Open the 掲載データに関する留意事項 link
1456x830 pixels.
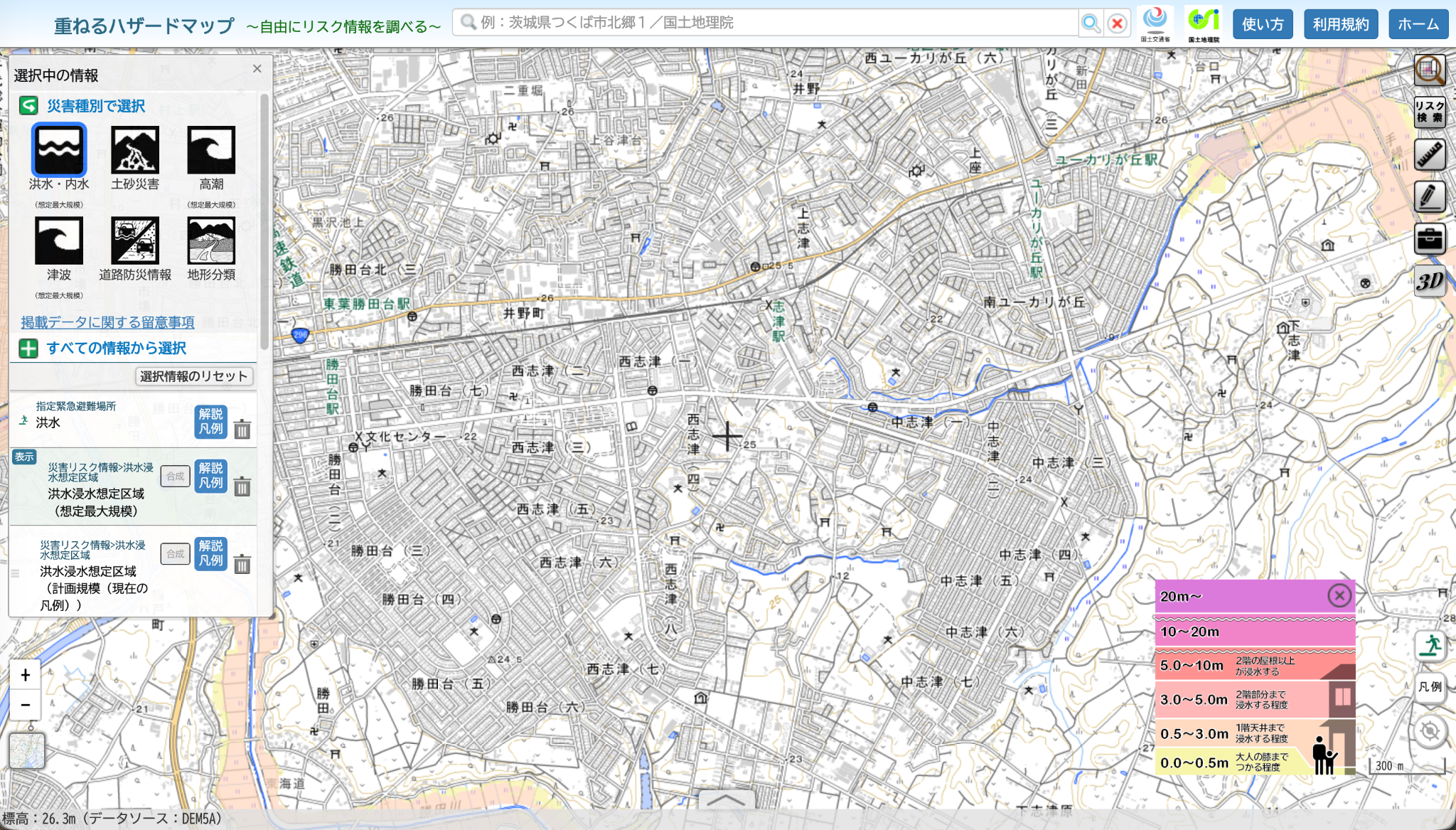point(107,322)
